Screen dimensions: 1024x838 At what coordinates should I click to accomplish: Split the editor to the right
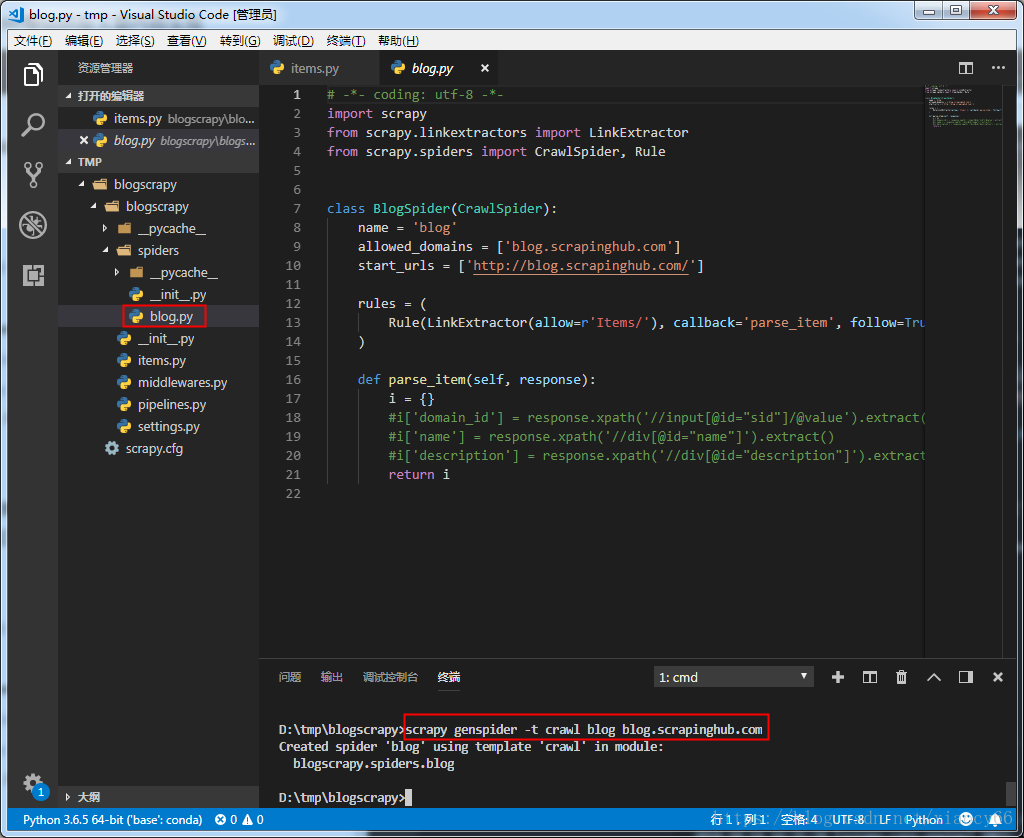tap(965, 68)
